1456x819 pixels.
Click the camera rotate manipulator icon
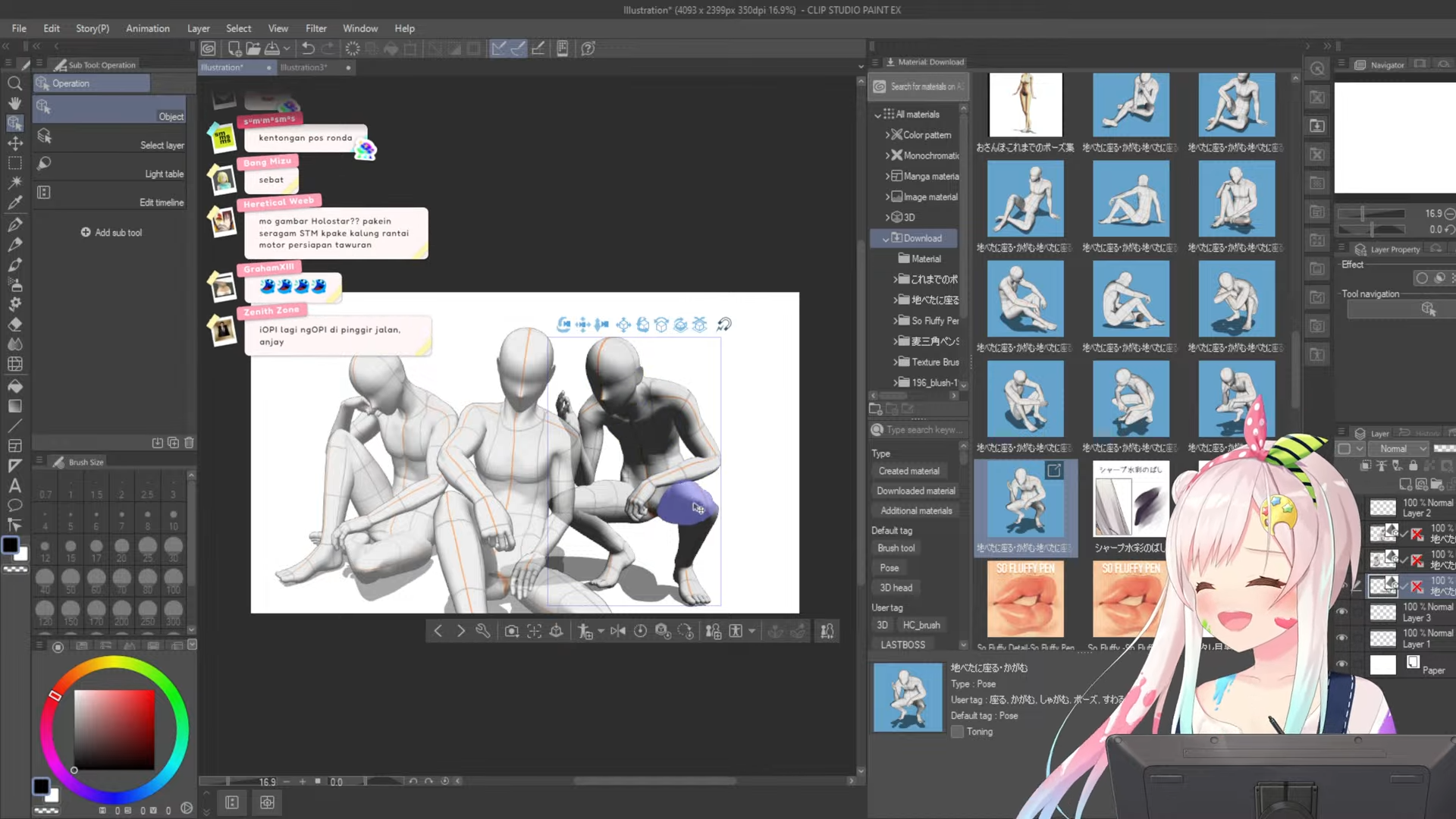point(563,325)
